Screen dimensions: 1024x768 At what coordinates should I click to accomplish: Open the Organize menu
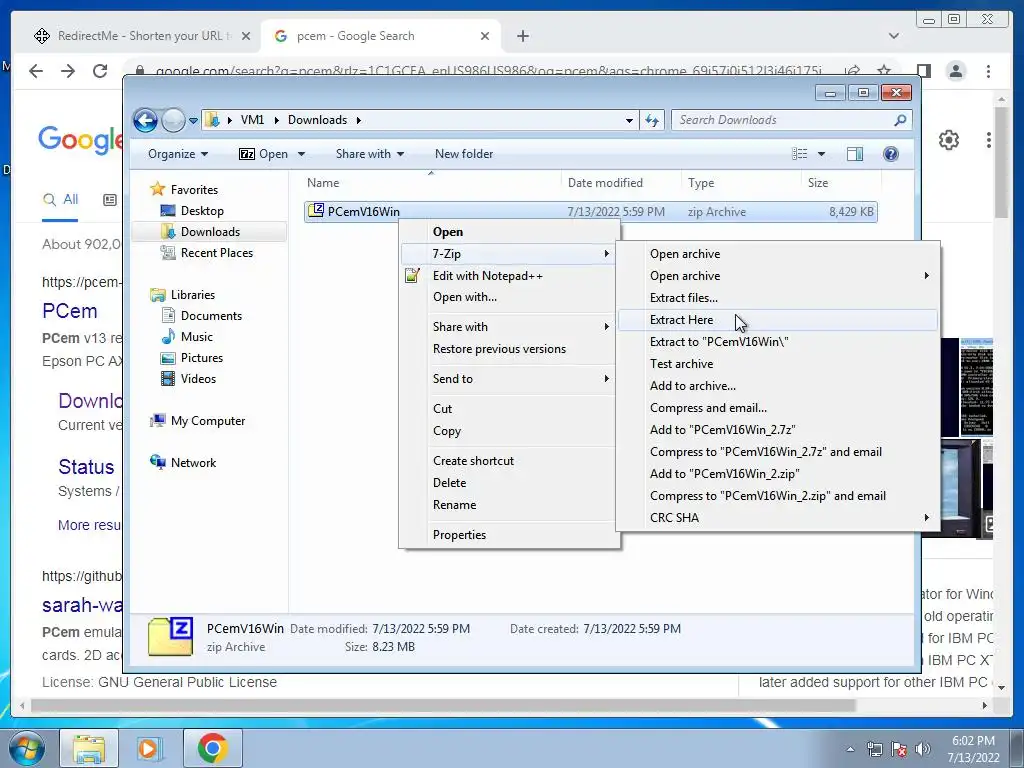pyautogui.click(x=178, y=154)
